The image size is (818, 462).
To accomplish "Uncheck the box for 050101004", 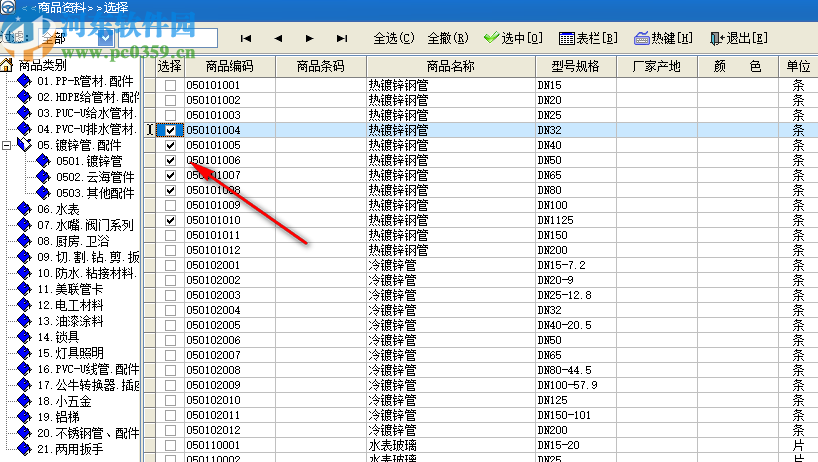I will click(171, 130).
